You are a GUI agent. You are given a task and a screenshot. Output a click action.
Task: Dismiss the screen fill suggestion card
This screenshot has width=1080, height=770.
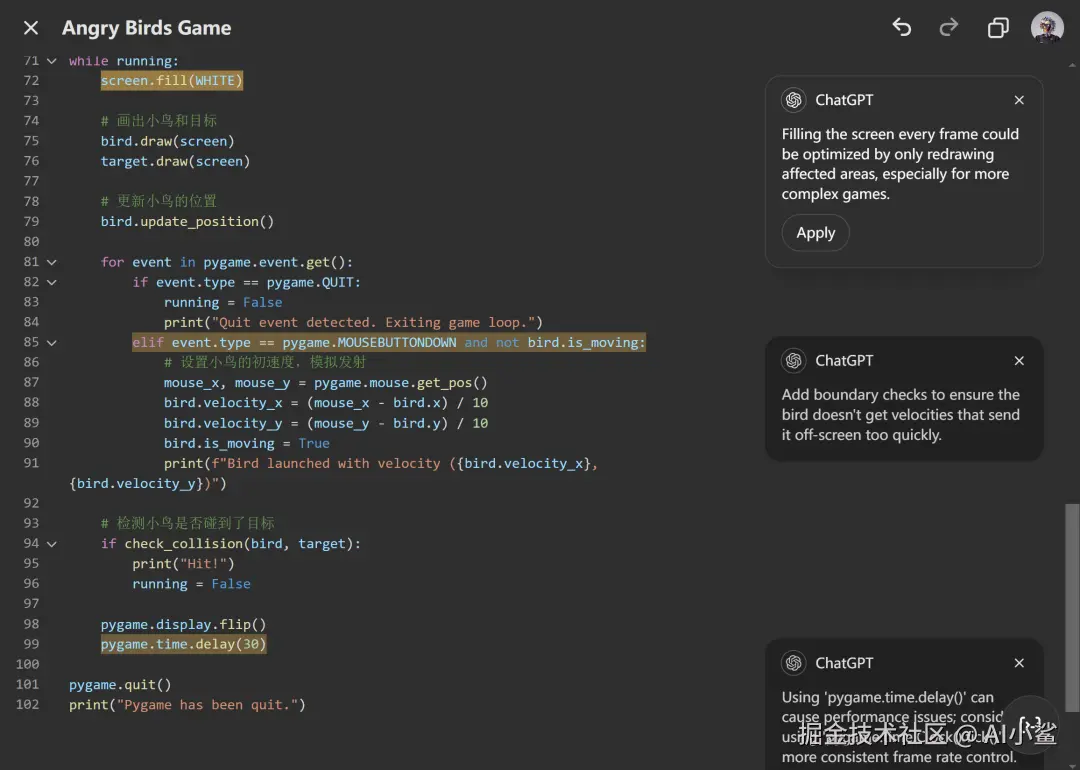[1019, 100]
